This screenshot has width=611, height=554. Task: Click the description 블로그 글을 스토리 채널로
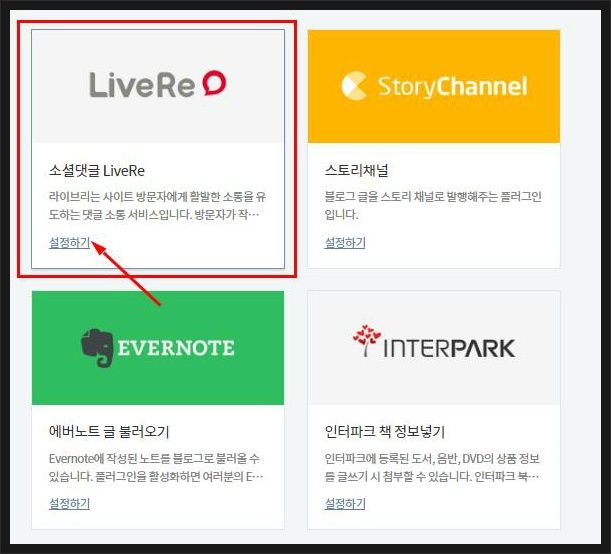tap(433, 205)
